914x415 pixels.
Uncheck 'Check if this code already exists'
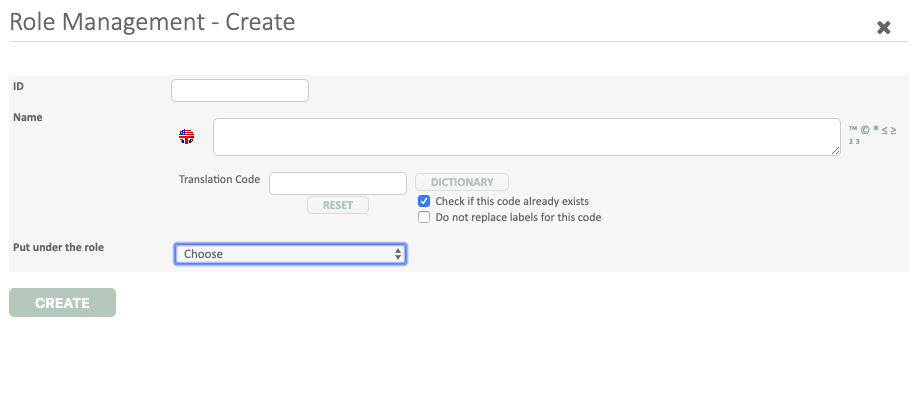[x=424, y=201]
